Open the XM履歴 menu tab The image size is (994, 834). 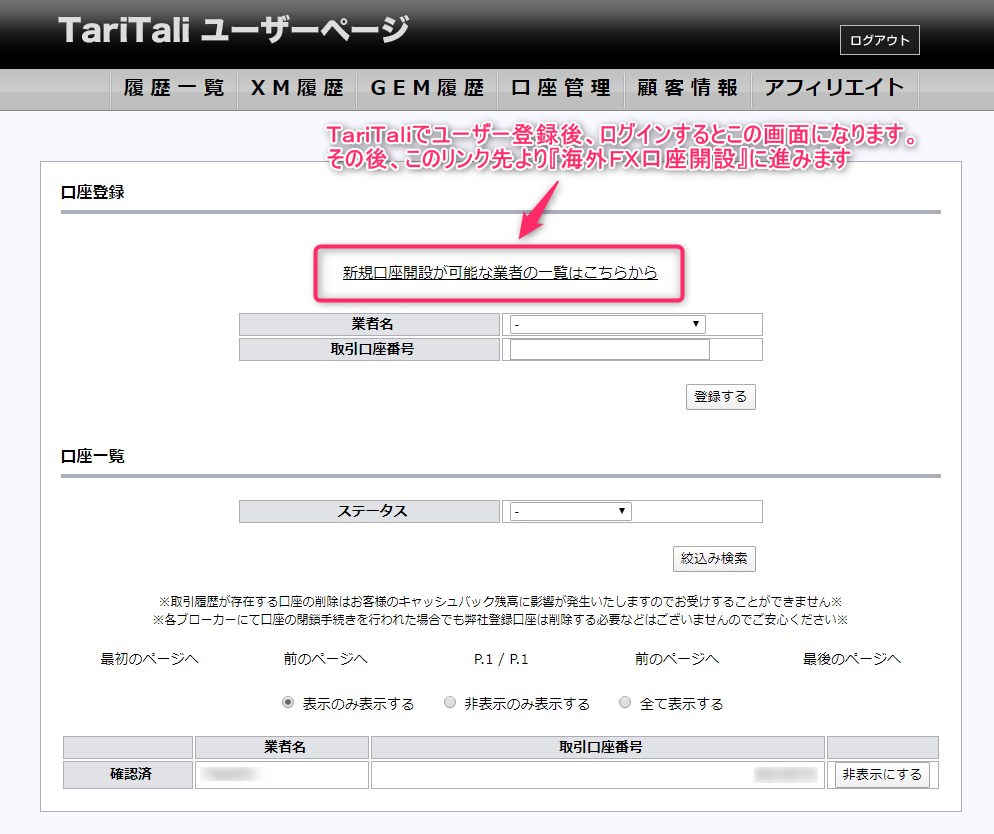pos(296,88)
